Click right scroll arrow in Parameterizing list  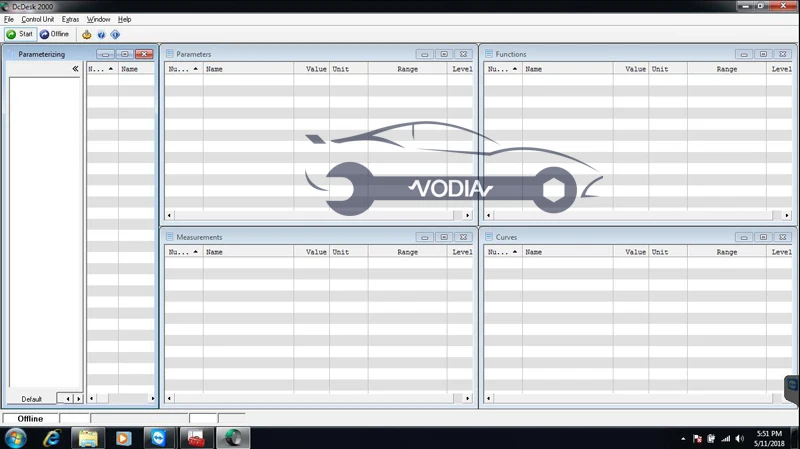(153, 398)
